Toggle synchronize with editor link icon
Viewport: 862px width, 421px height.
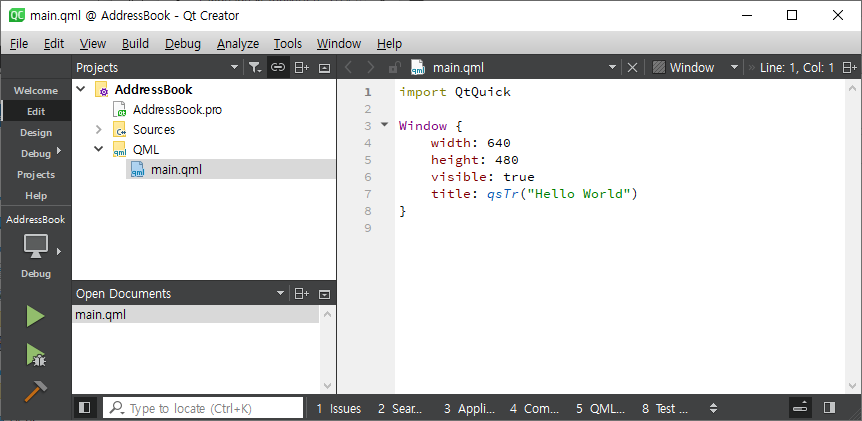(278, 68)
